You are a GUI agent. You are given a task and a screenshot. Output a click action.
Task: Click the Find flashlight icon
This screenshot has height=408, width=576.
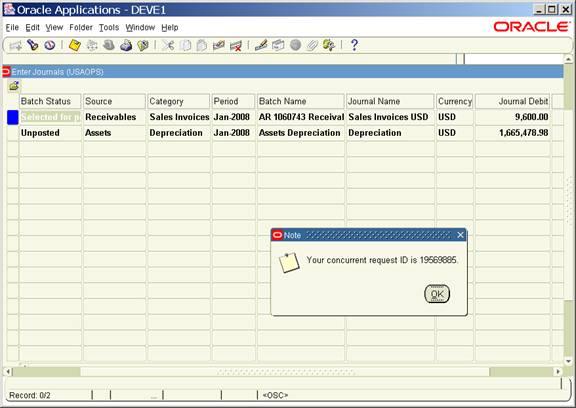33,45
